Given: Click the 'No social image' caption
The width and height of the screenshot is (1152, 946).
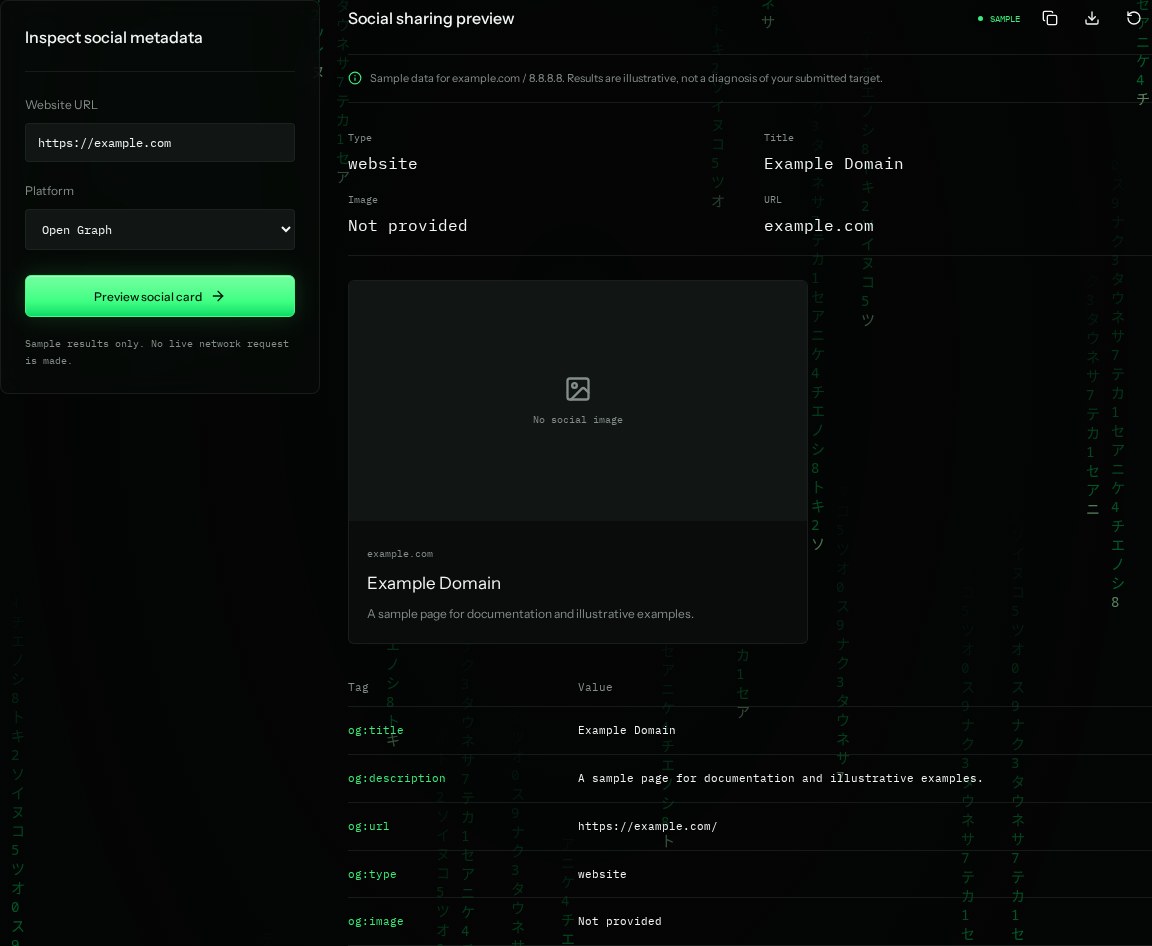Looking at the screenshot, I should point(577,420).
